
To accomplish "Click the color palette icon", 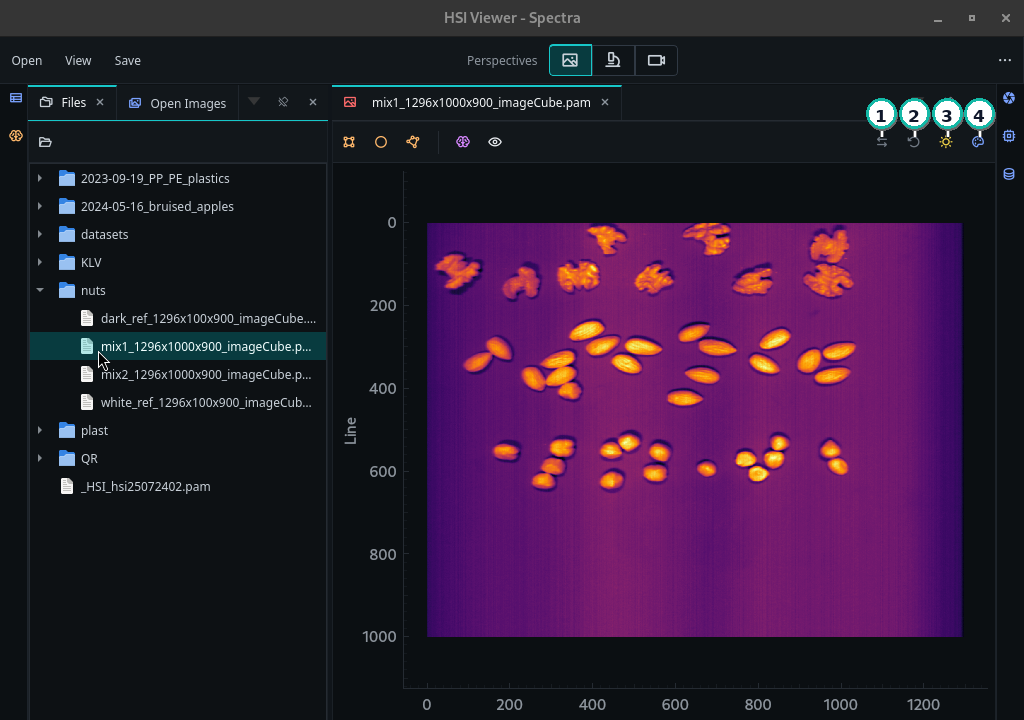I will click(978, 142).
